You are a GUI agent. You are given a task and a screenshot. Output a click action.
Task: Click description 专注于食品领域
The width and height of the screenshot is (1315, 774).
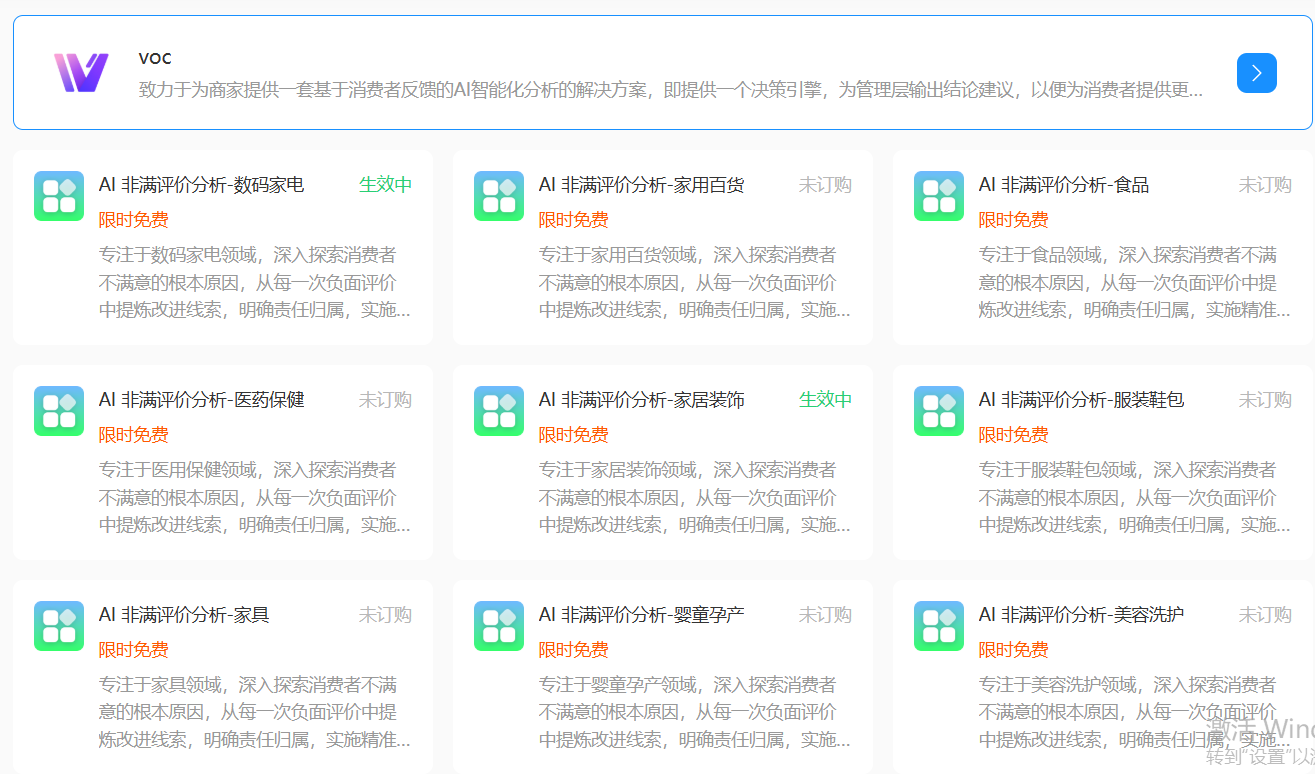point(1135,282)
